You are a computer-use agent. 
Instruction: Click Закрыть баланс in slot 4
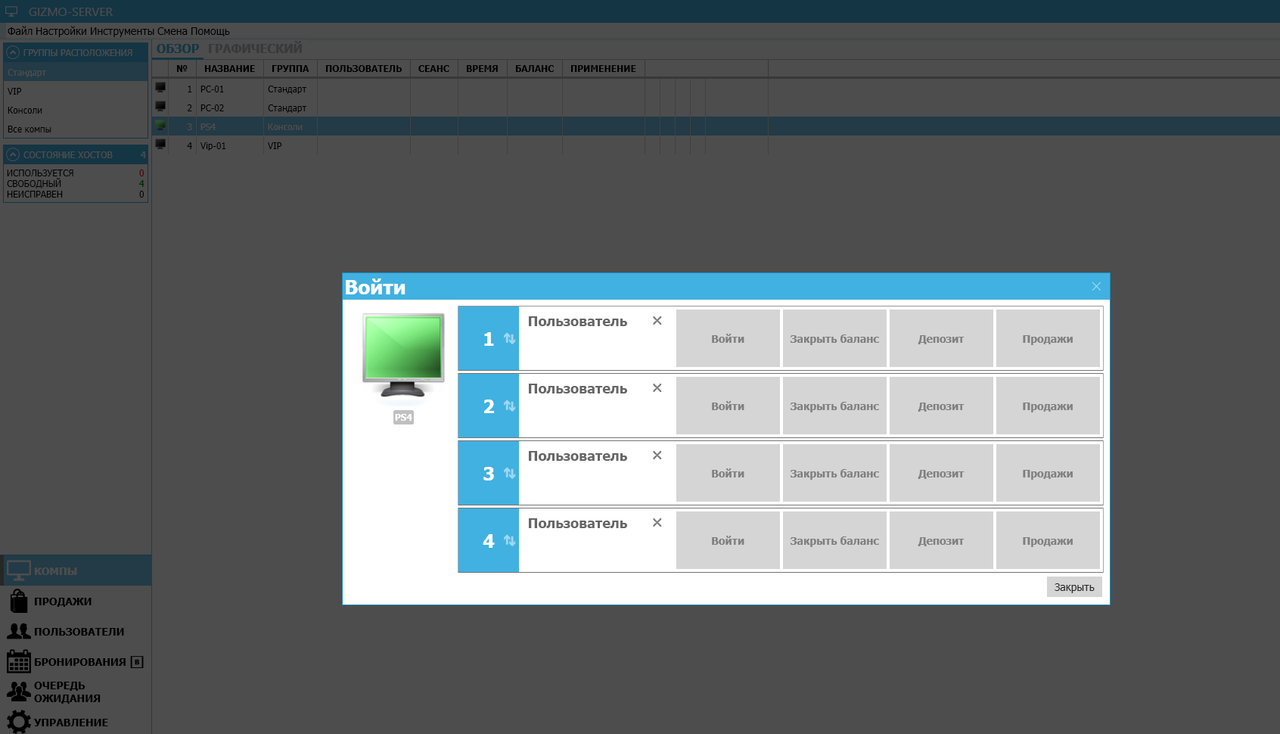(x=834, y=540)
